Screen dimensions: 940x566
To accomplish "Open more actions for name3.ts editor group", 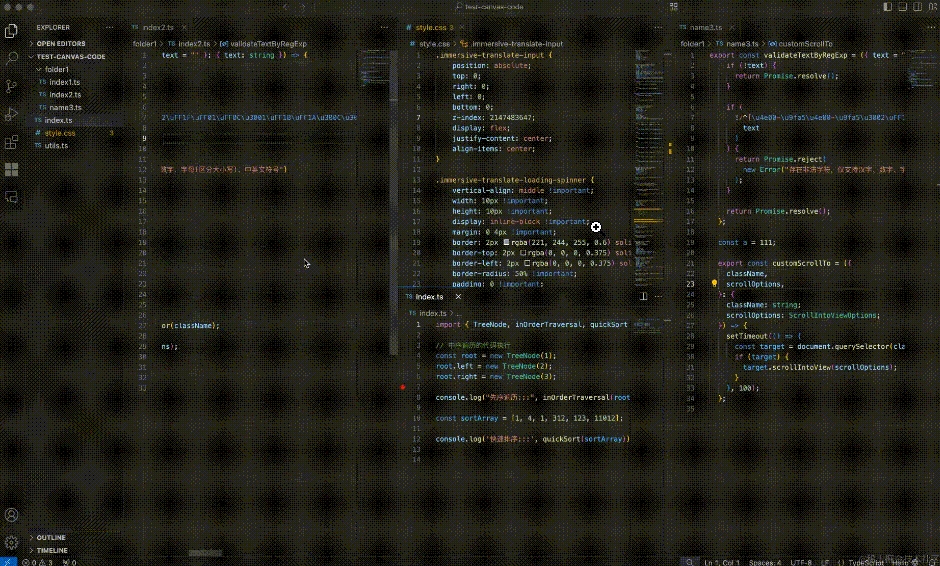I will click(933, 28).
